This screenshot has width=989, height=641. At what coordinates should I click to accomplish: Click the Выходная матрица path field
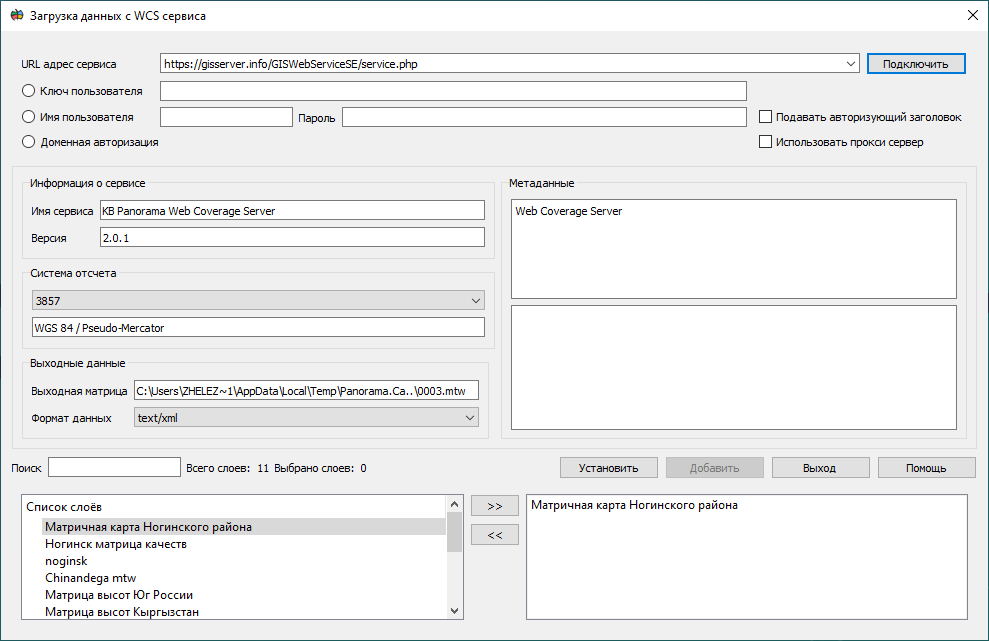(x=307, y=391)
